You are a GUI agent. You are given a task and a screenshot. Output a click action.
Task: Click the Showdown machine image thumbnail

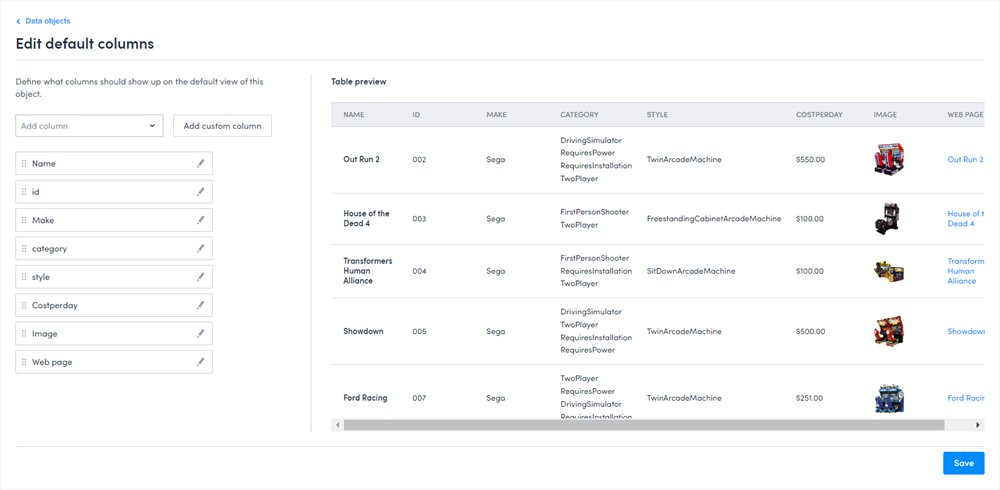point(888,331)
